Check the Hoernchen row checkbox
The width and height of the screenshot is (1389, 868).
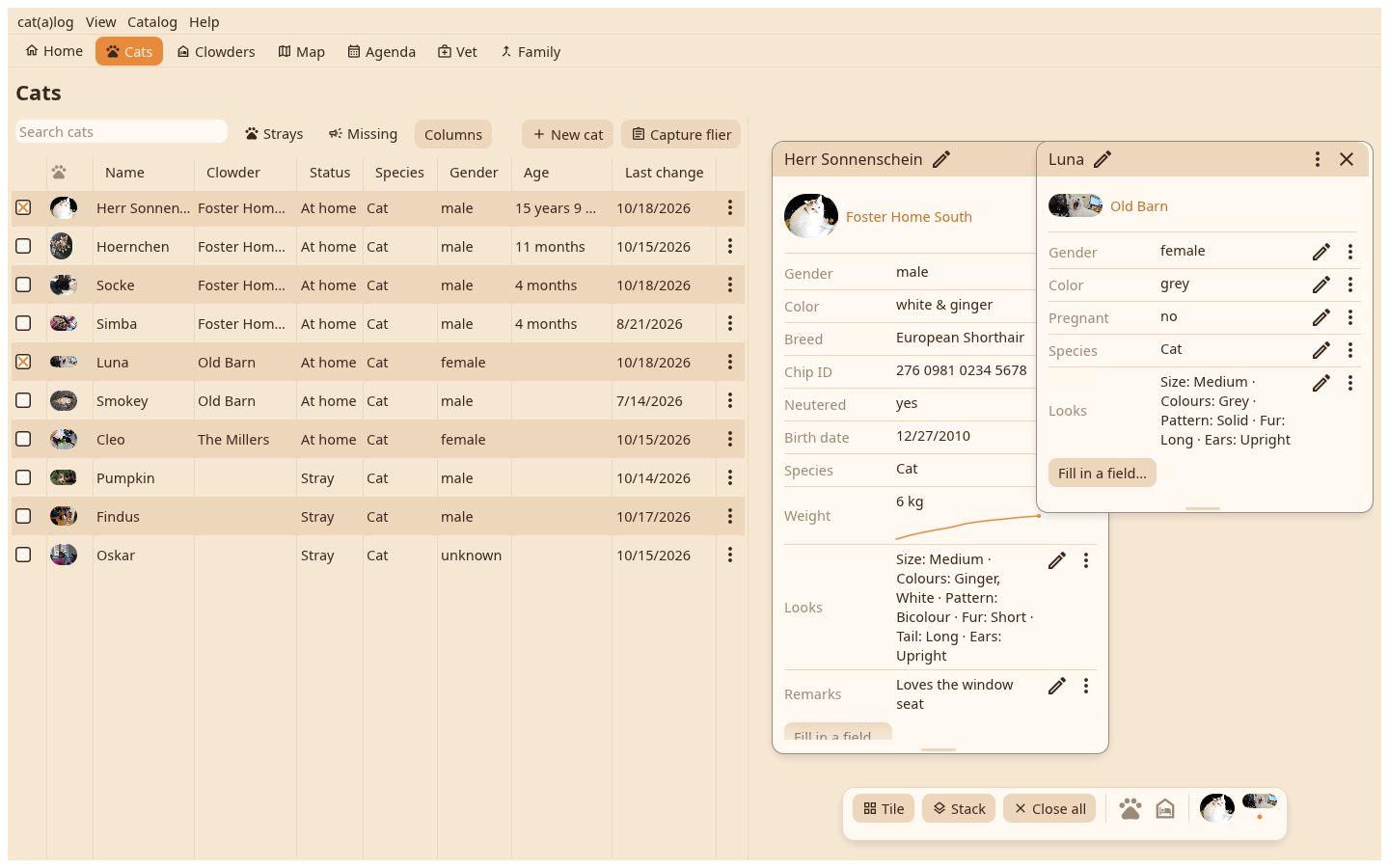coord(23,246)
